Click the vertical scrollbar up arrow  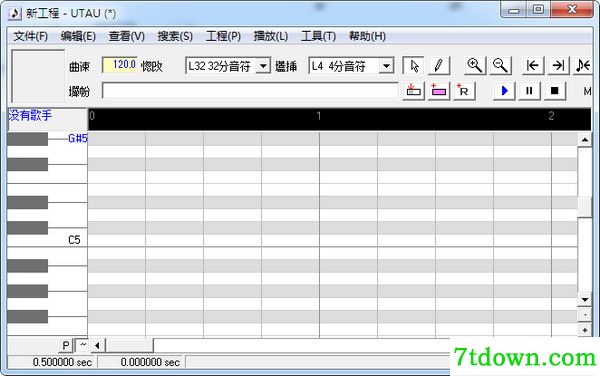point(585,140)
